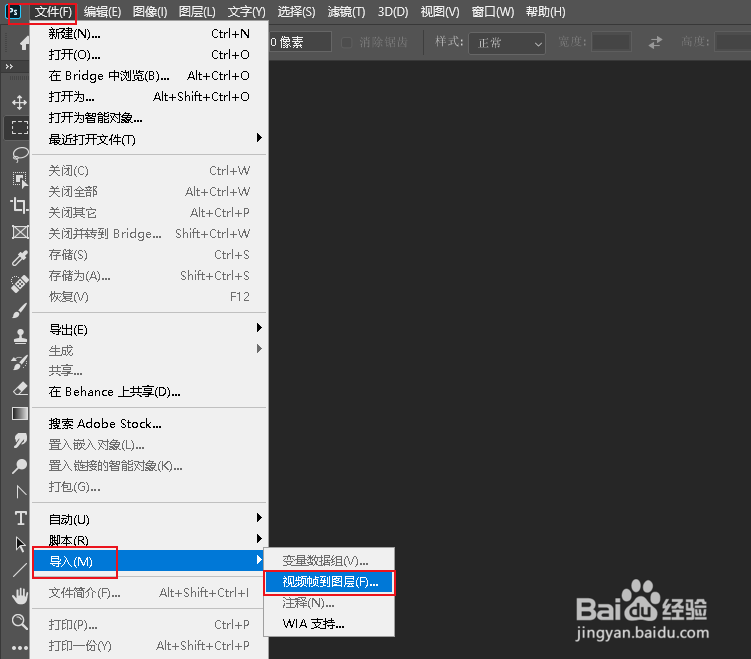The image size is (751, 659).
Task: Choose 打开为智能对象...
Action: [x=149, y=118]
